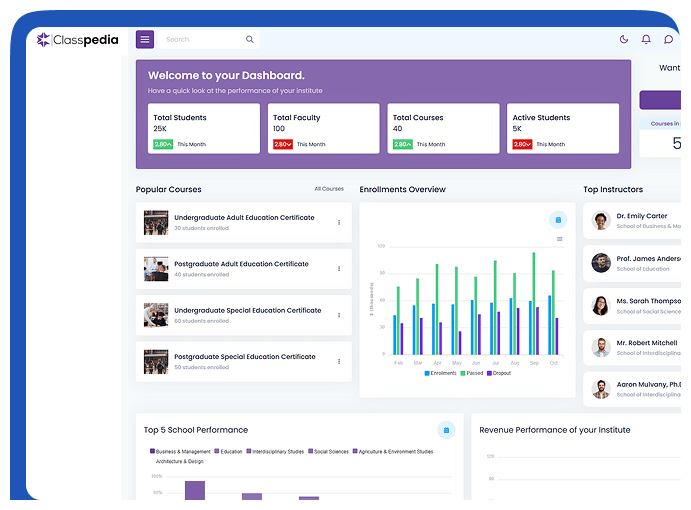Image resolution: width=691 pixels, height=510 pixels.
Task: Open calendar icon in Enrollments Overview
Action: pos(558,220)
